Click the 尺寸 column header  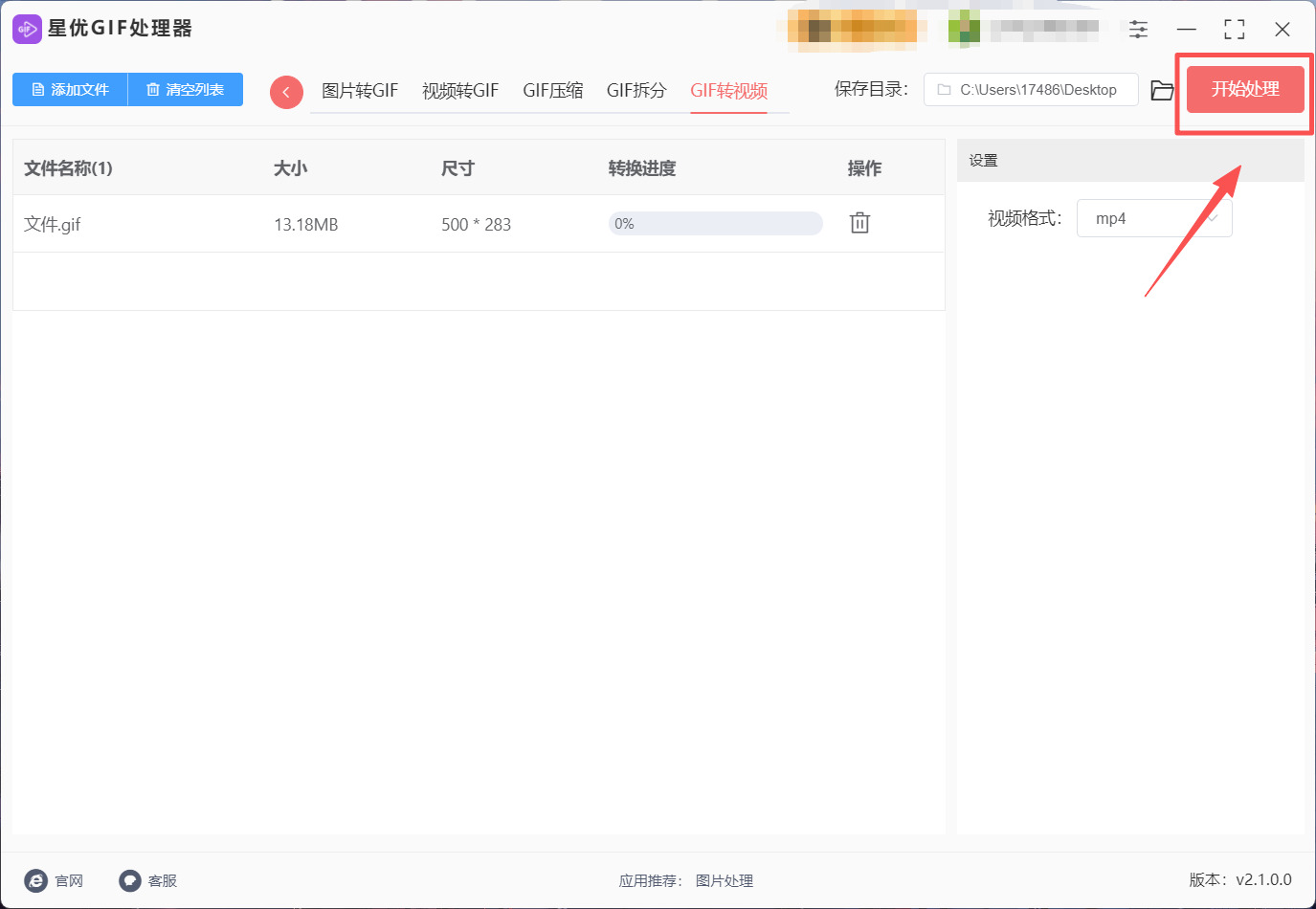pyautogui.click(x=457, y=168)
